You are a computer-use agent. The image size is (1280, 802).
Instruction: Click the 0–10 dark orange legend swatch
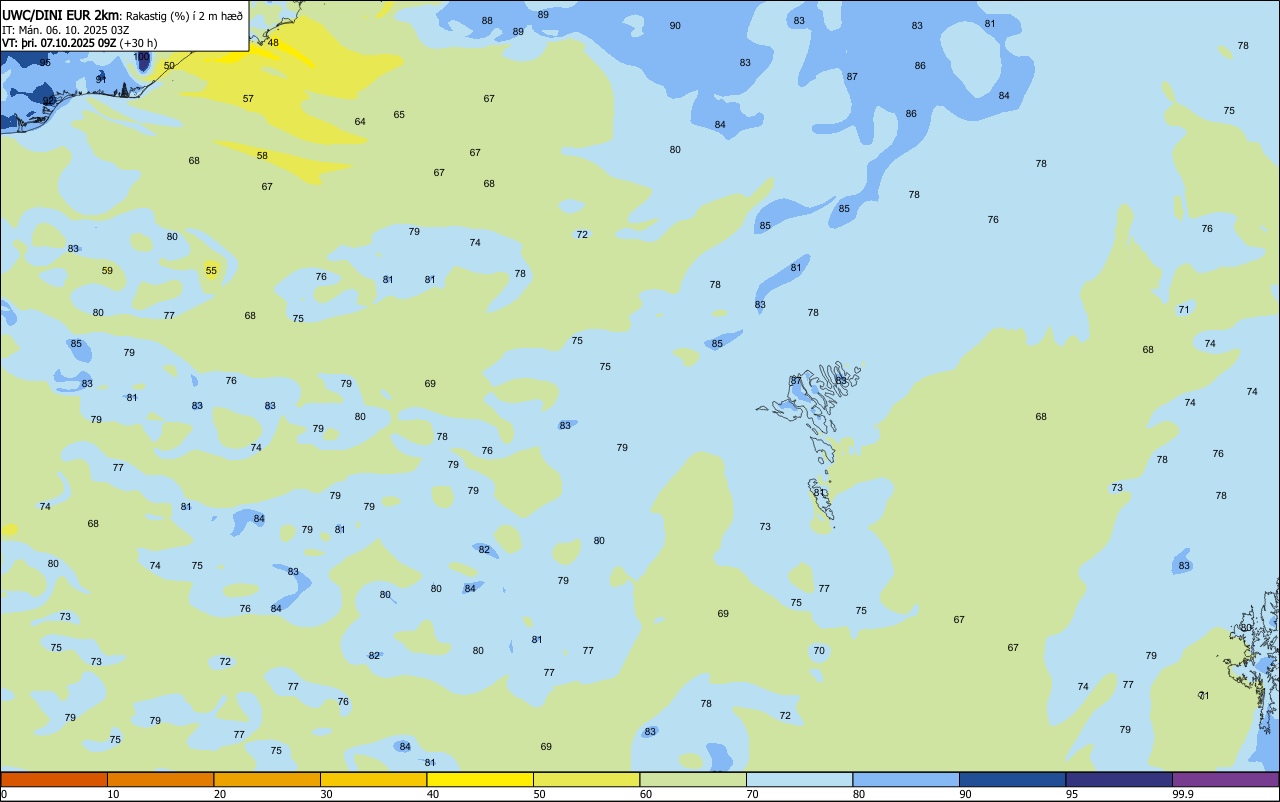point(54,779)
